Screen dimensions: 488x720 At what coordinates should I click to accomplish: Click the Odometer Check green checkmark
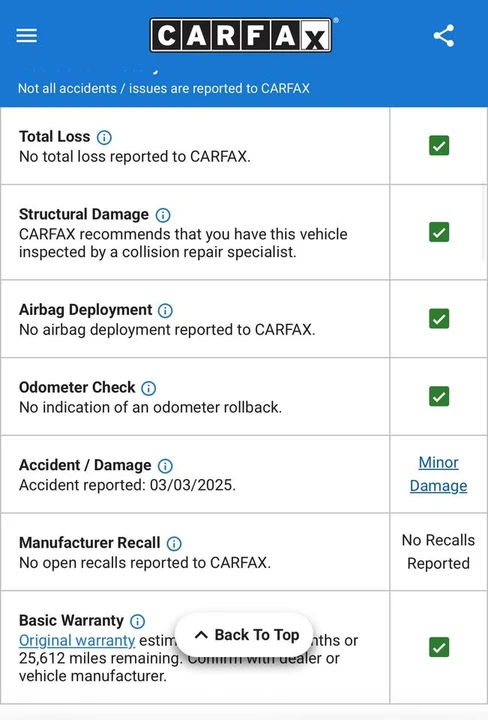(439, 396)
